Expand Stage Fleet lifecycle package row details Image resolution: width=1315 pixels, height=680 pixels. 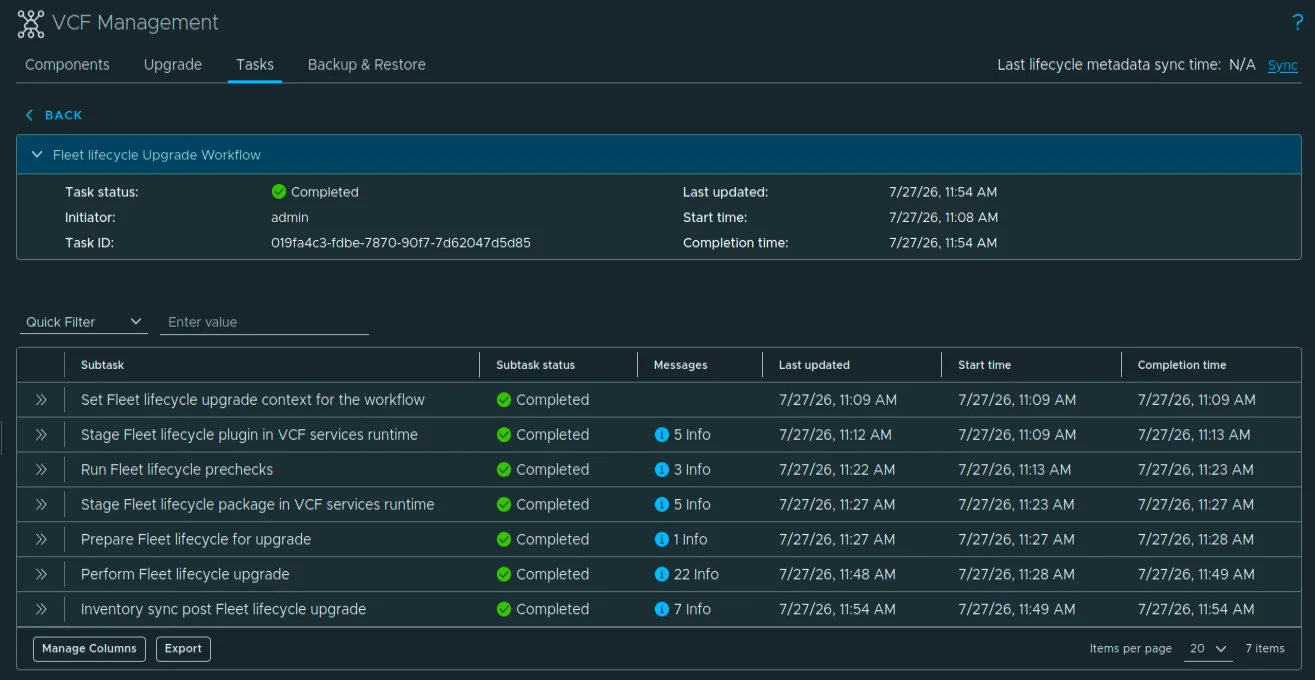pyautogui.click(x=41, y=505)
